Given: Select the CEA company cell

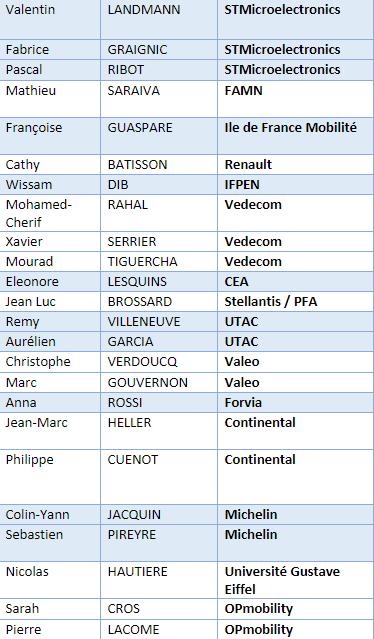Looking at the screenshot, I should pos(296,282).
